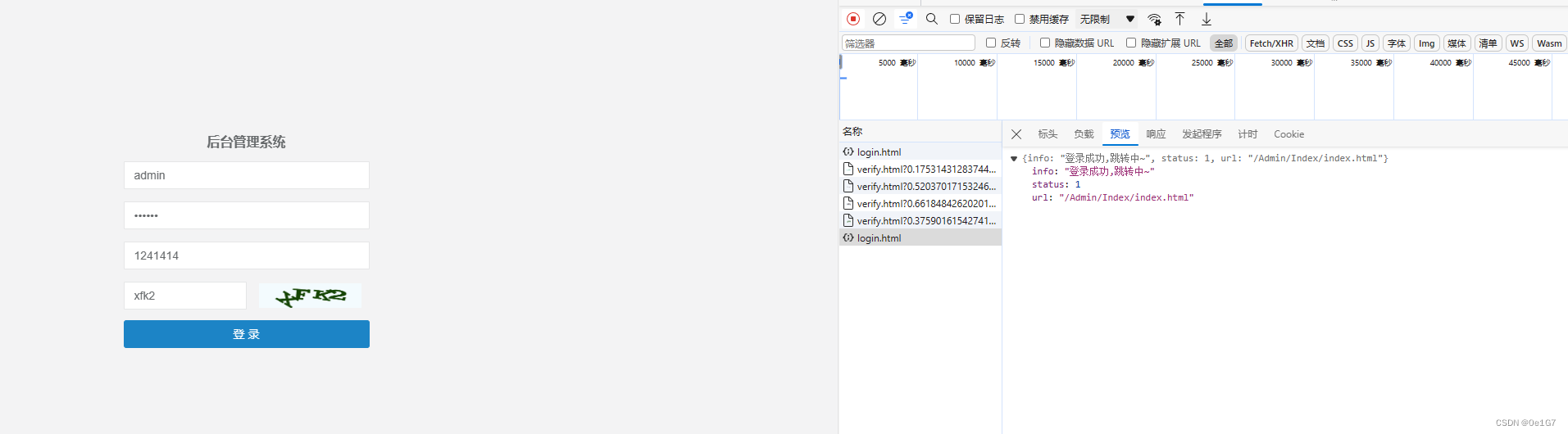Click the 45000 毫秒 timeline marker

click(x=1529, y=63)
